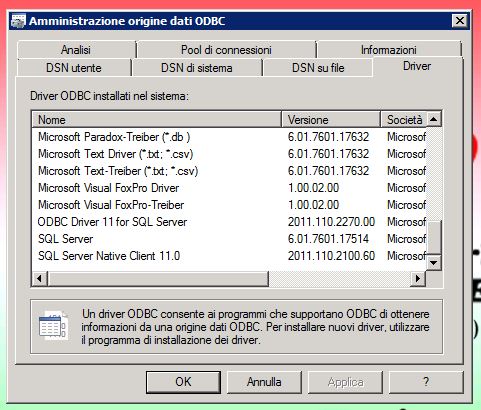
Task: Click the 'Driver ODBC installati nel sistema:' label
Action: pyautogui.click(x=109, y=96)
